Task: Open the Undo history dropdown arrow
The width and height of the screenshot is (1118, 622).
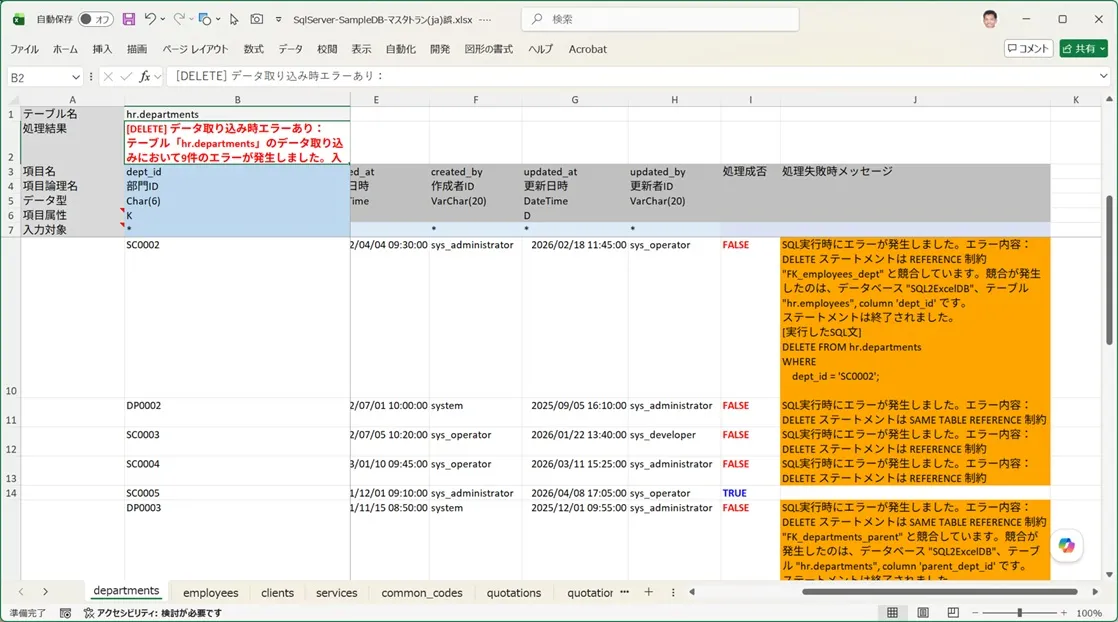Action: click(x=163, y=19)
